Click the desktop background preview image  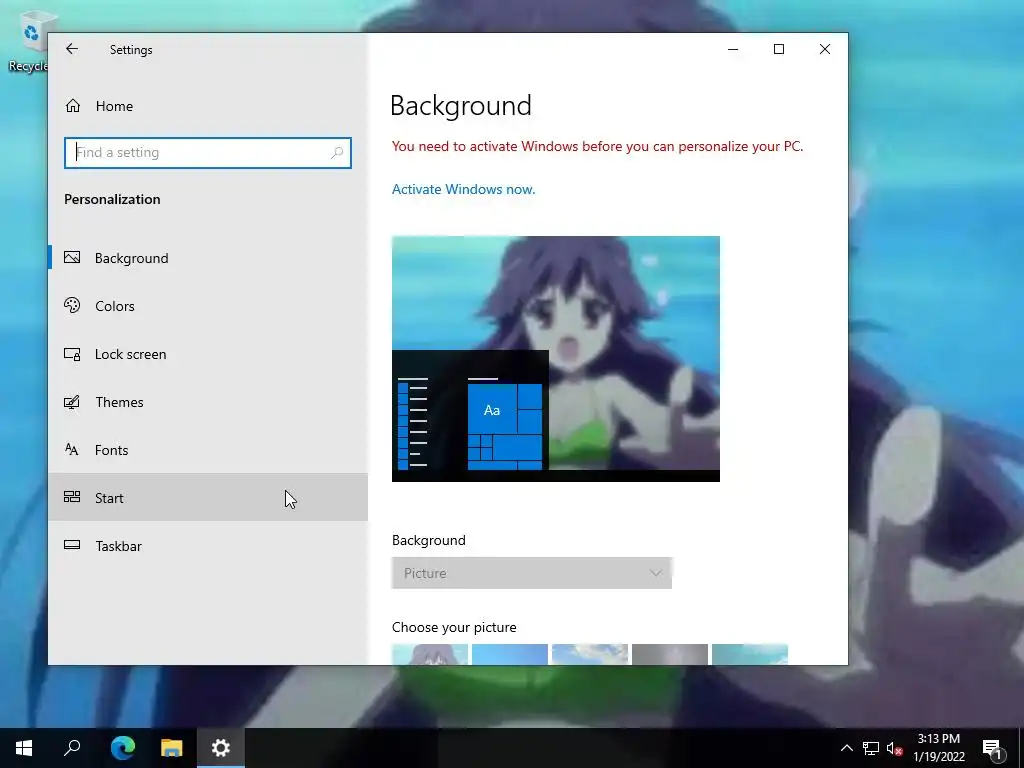coord(556,359)
